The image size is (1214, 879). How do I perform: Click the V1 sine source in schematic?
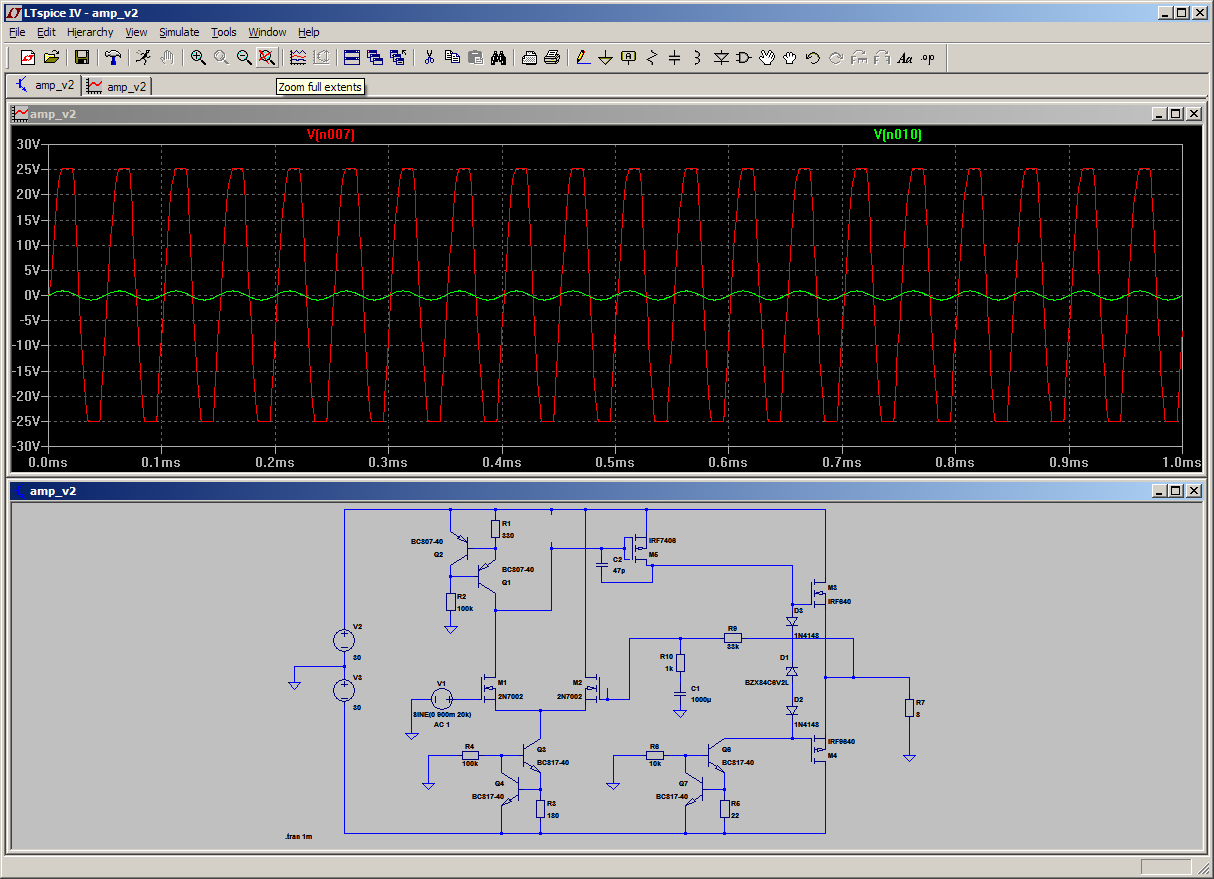click(x=441, y=700)
